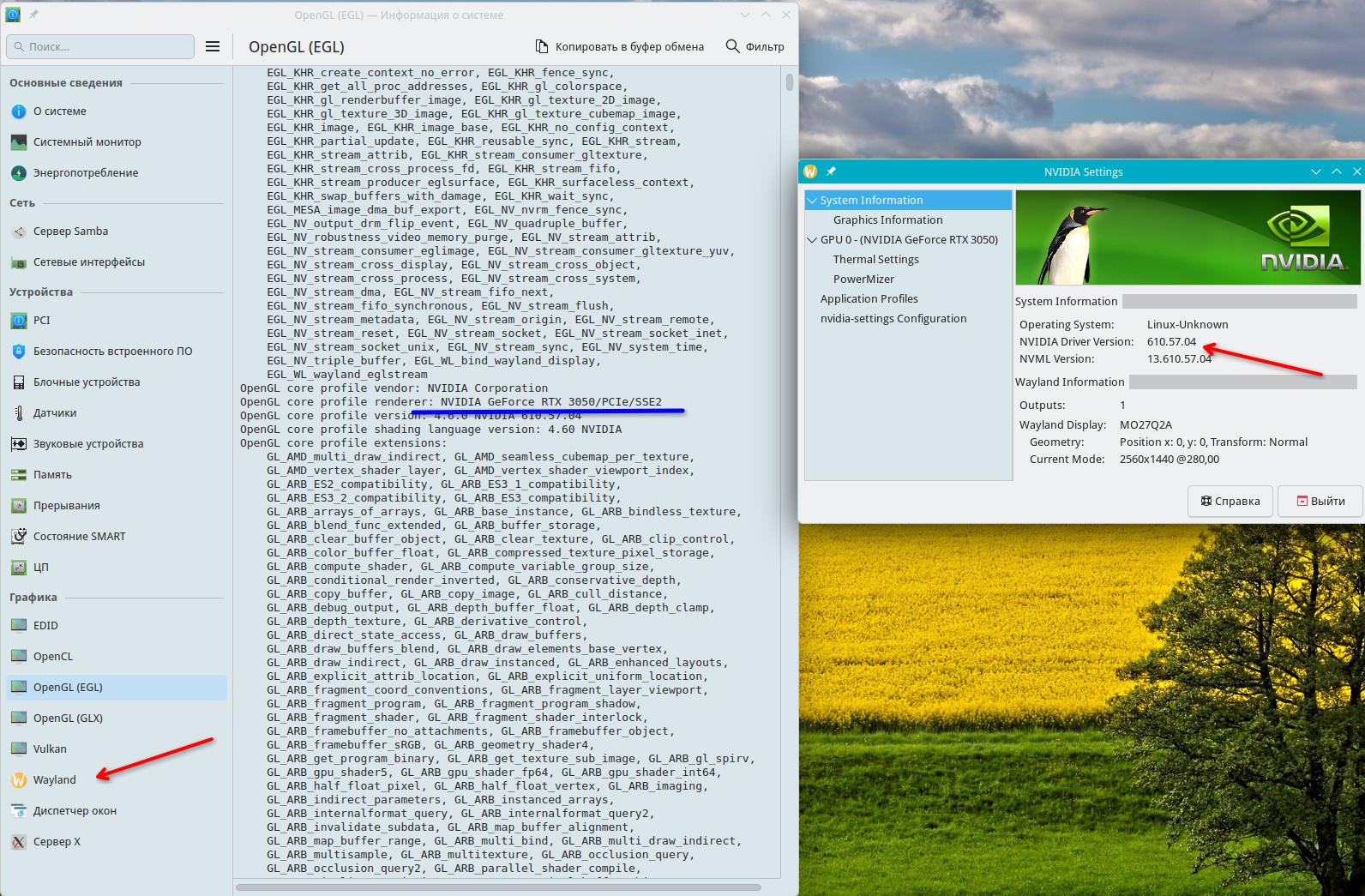This screenshot has height=896, width=1365.
Task: Click the info center app icon in its title bar
Action: [x=13, y=15]
